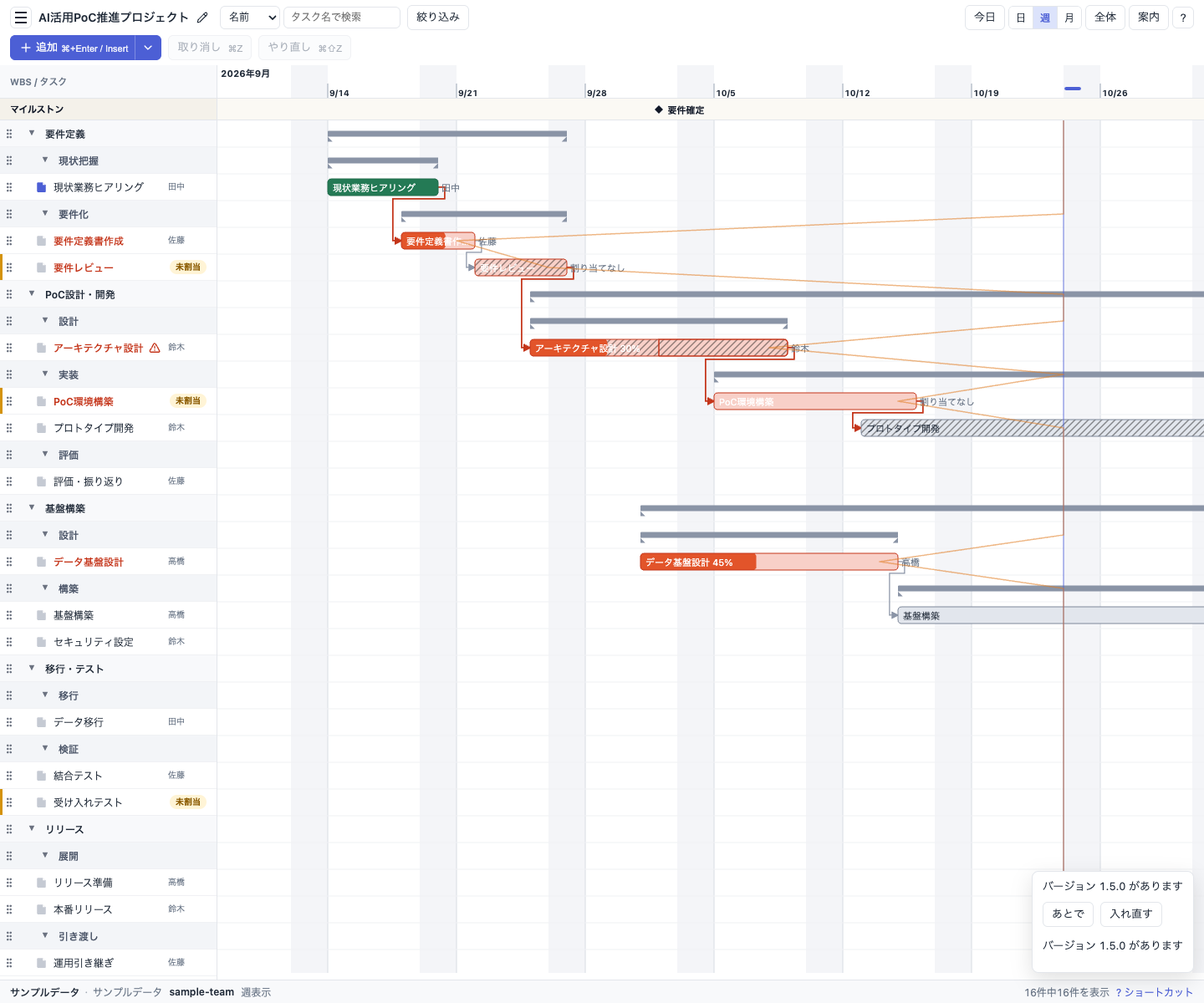Click the 追加 button

pyautogui.click(x=73, y=48)
